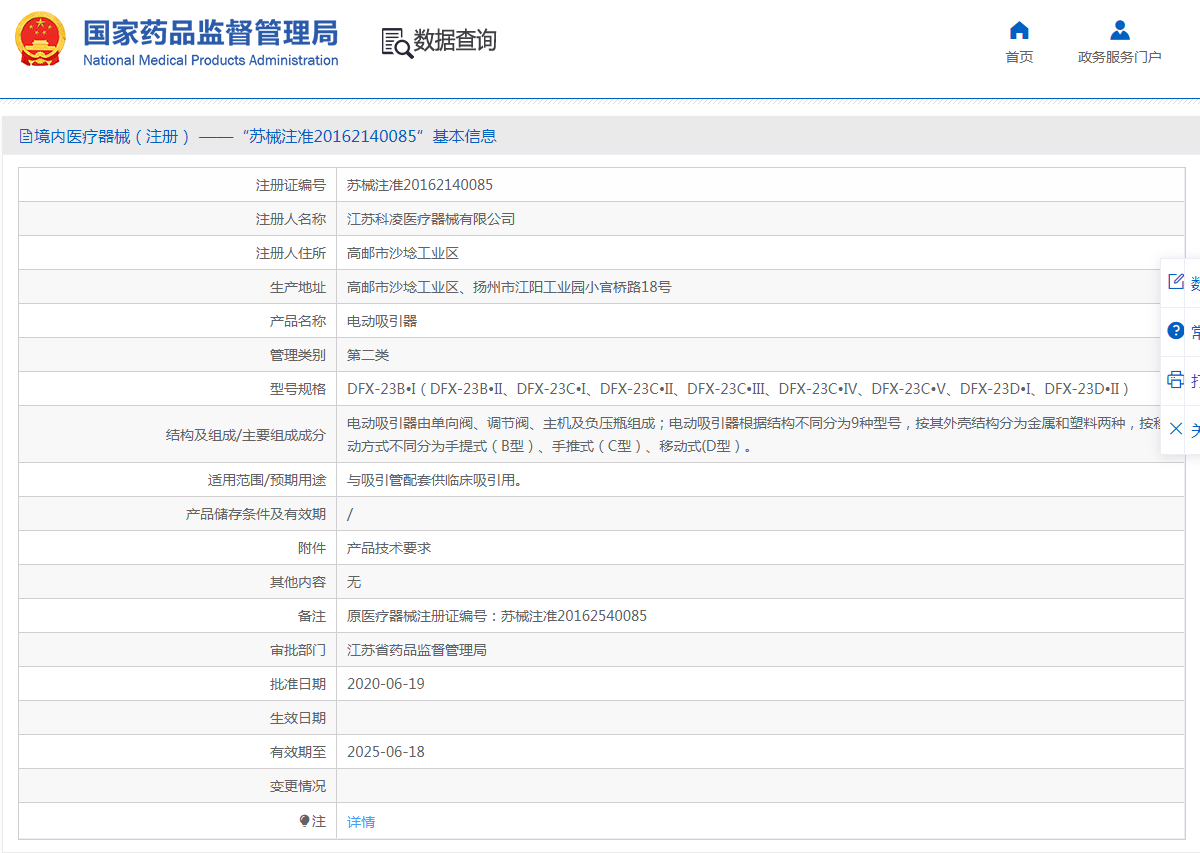Viewport: 1200px width, 853px height.
Task: Click the national emblem logo
Action: pyautogui.click(x=40, y=40)
